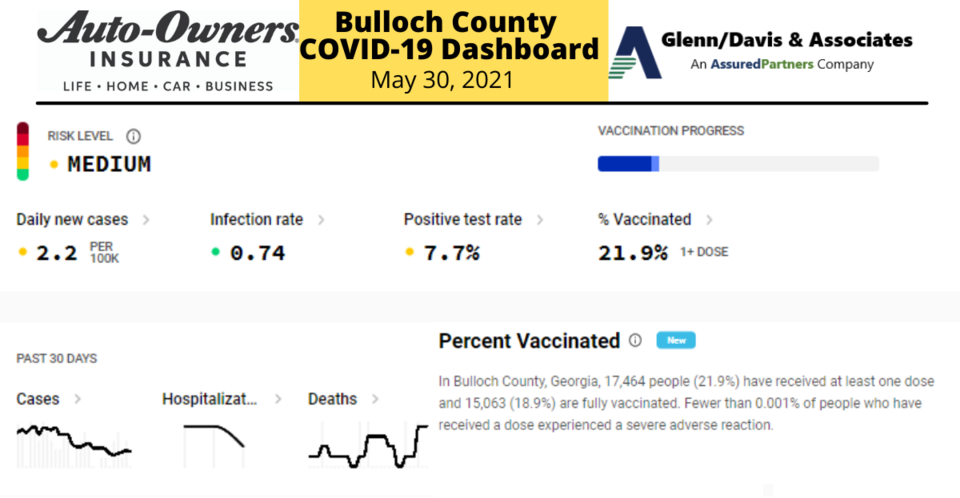Click the Bulloch County COVID-19 Dashboard title
The width and height of the screenshot is (960, 498).
[x=449, y=36]
